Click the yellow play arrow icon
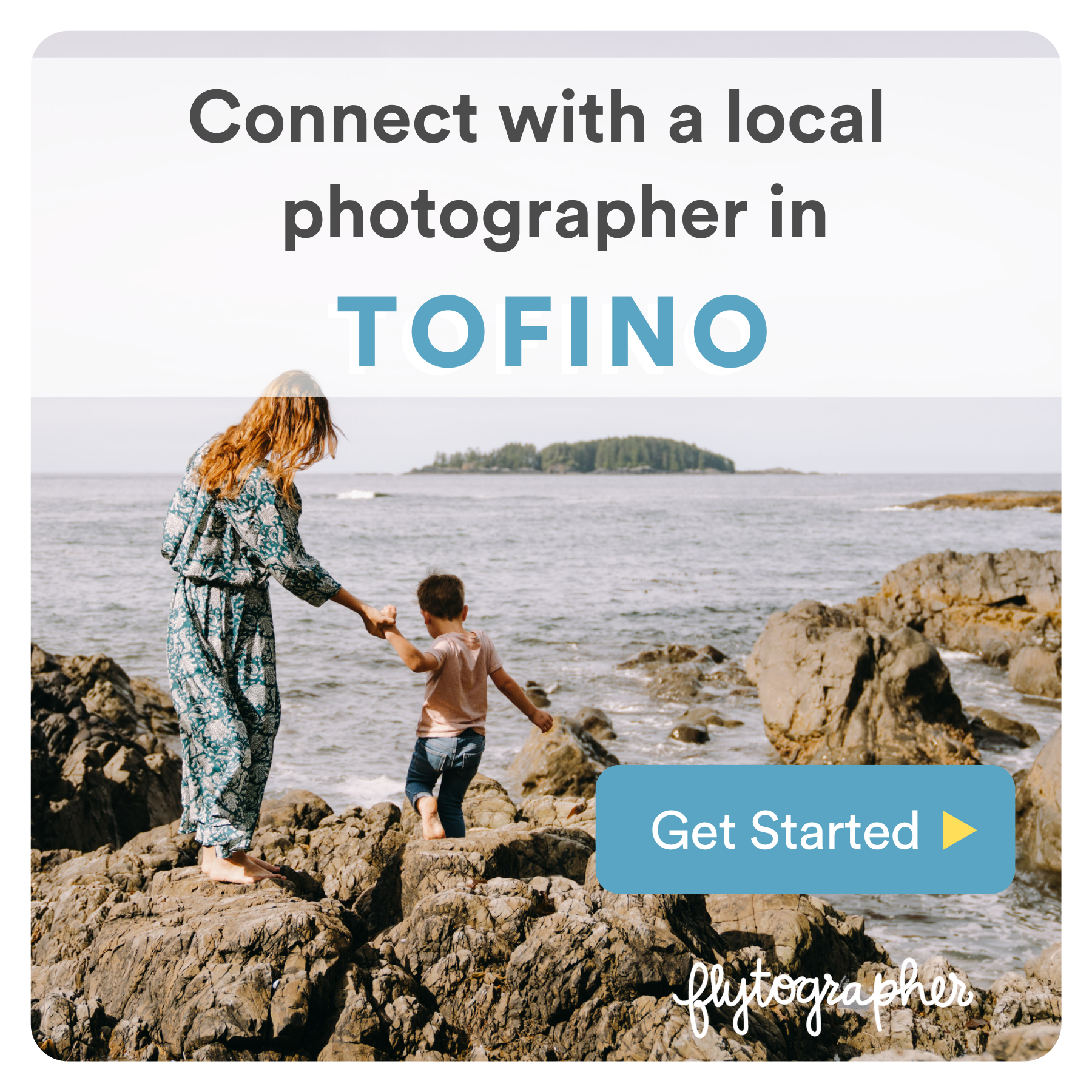This screenshot has width=1092, height=1092. [959, 831]
